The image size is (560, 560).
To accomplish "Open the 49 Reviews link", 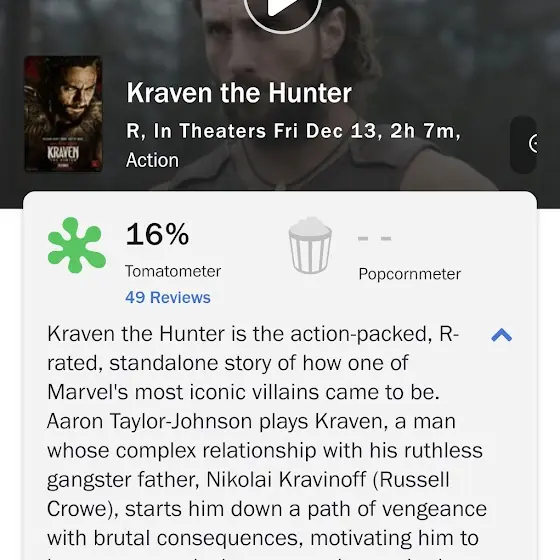I will click(x=168, y=297).
